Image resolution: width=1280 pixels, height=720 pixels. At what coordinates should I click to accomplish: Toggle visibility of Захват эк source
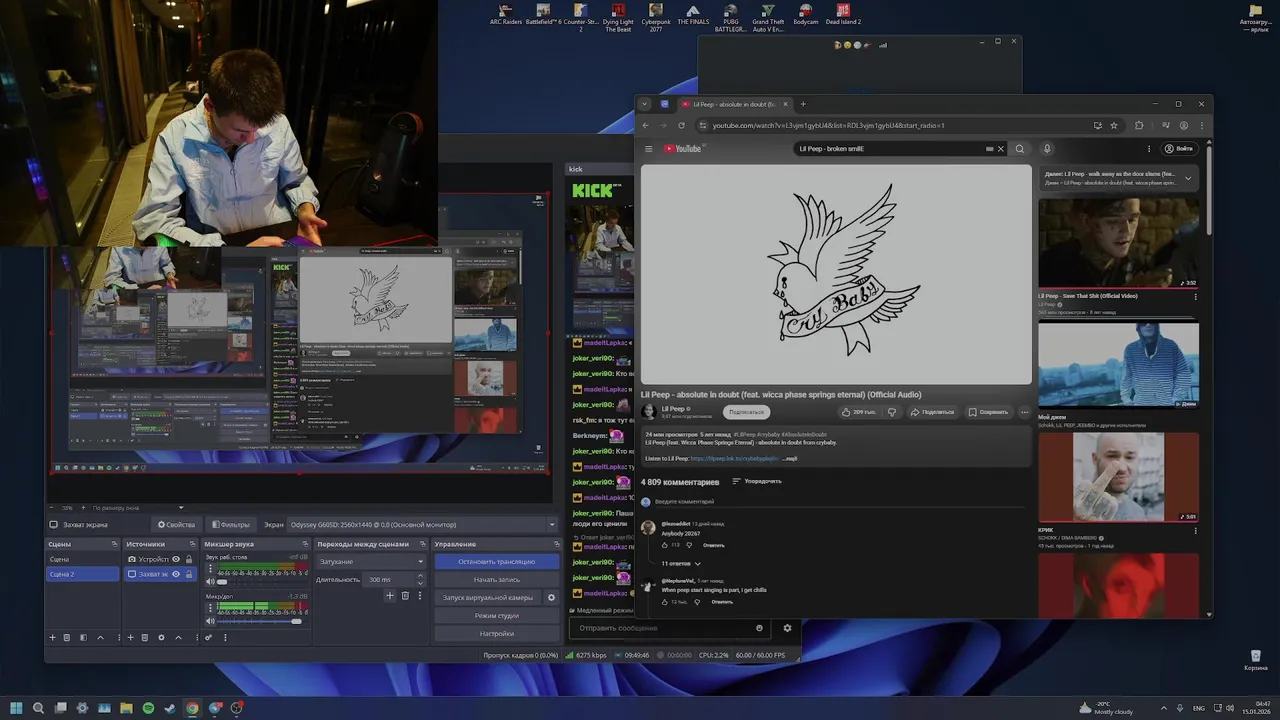click(x=176, y=574)
